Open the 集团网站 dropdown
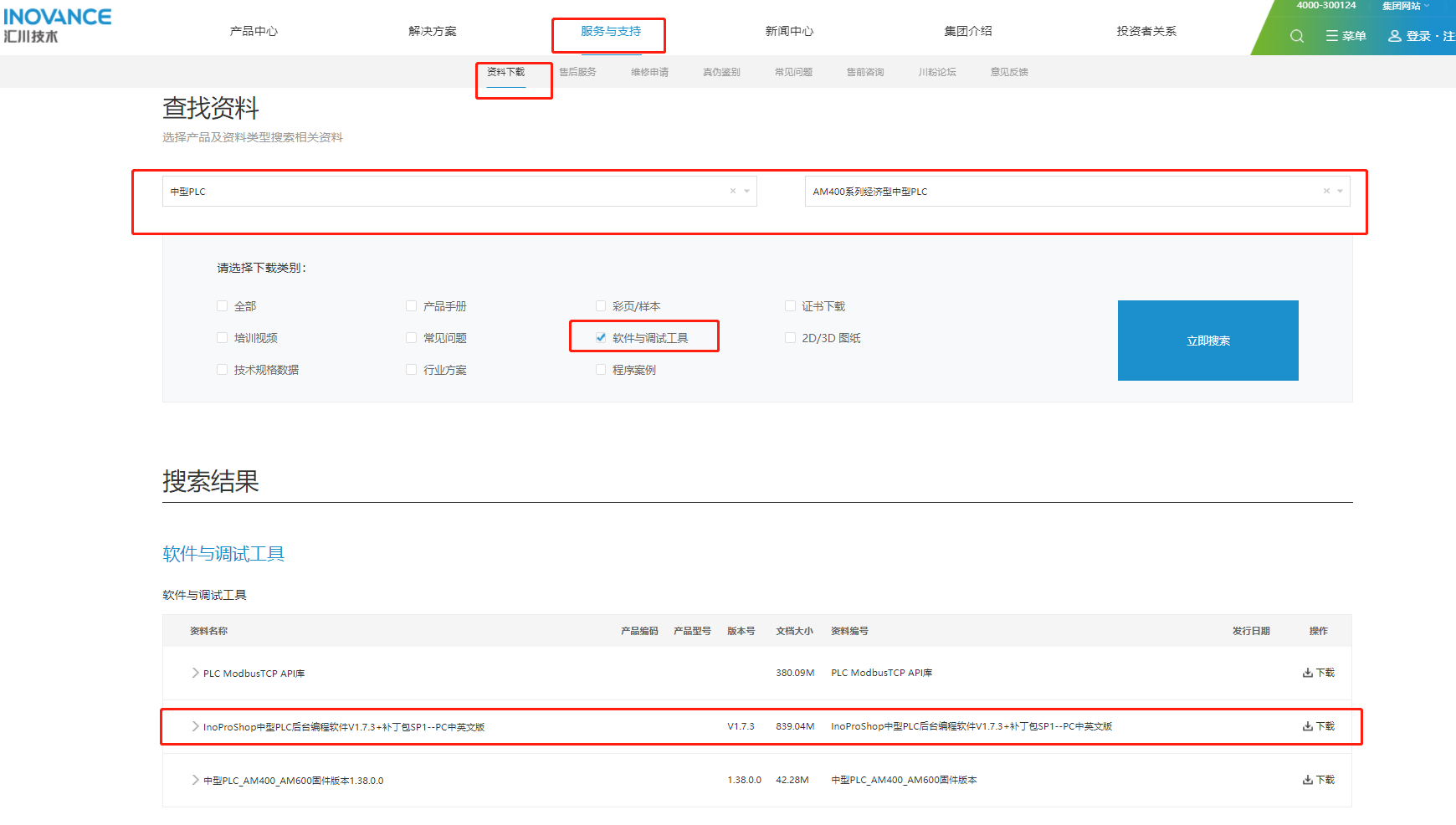1456x825 pixels. pos(1406,6)
